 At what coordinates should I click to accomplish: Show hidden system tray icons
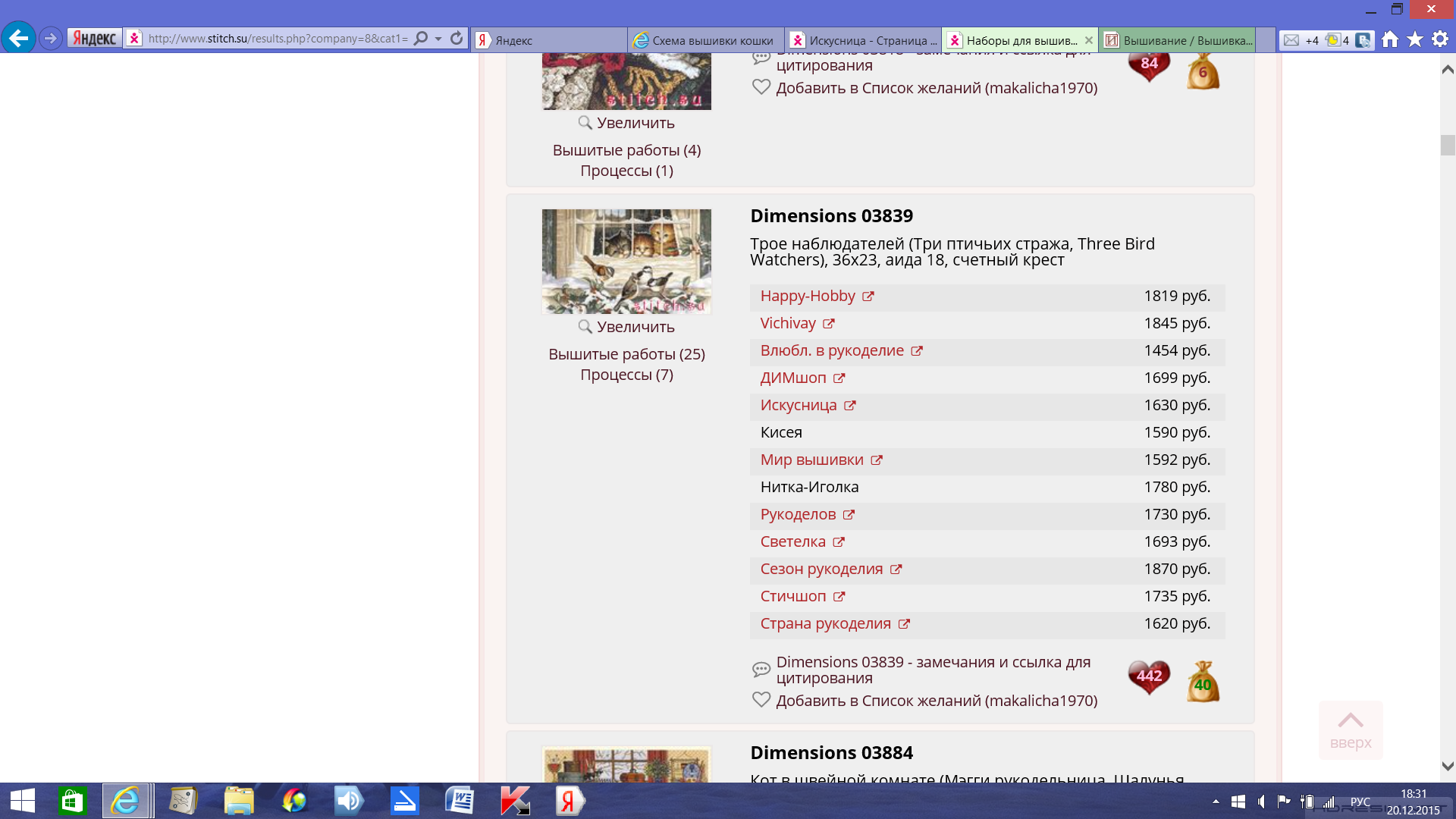pyautogui.click(x=1216, y=802)
